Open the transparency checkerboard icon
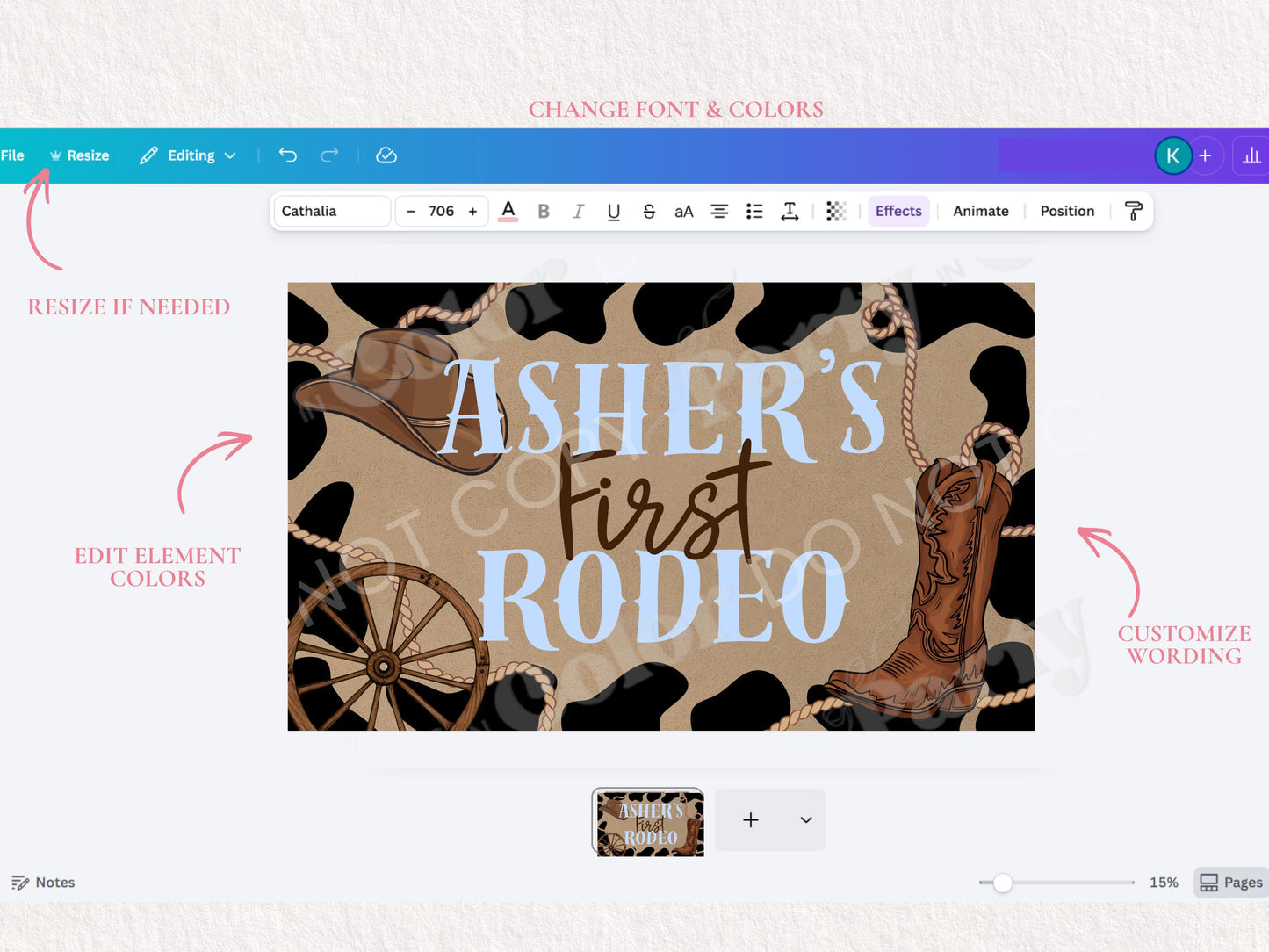Viewport: 1269px width, 952px height. [836, 211]
